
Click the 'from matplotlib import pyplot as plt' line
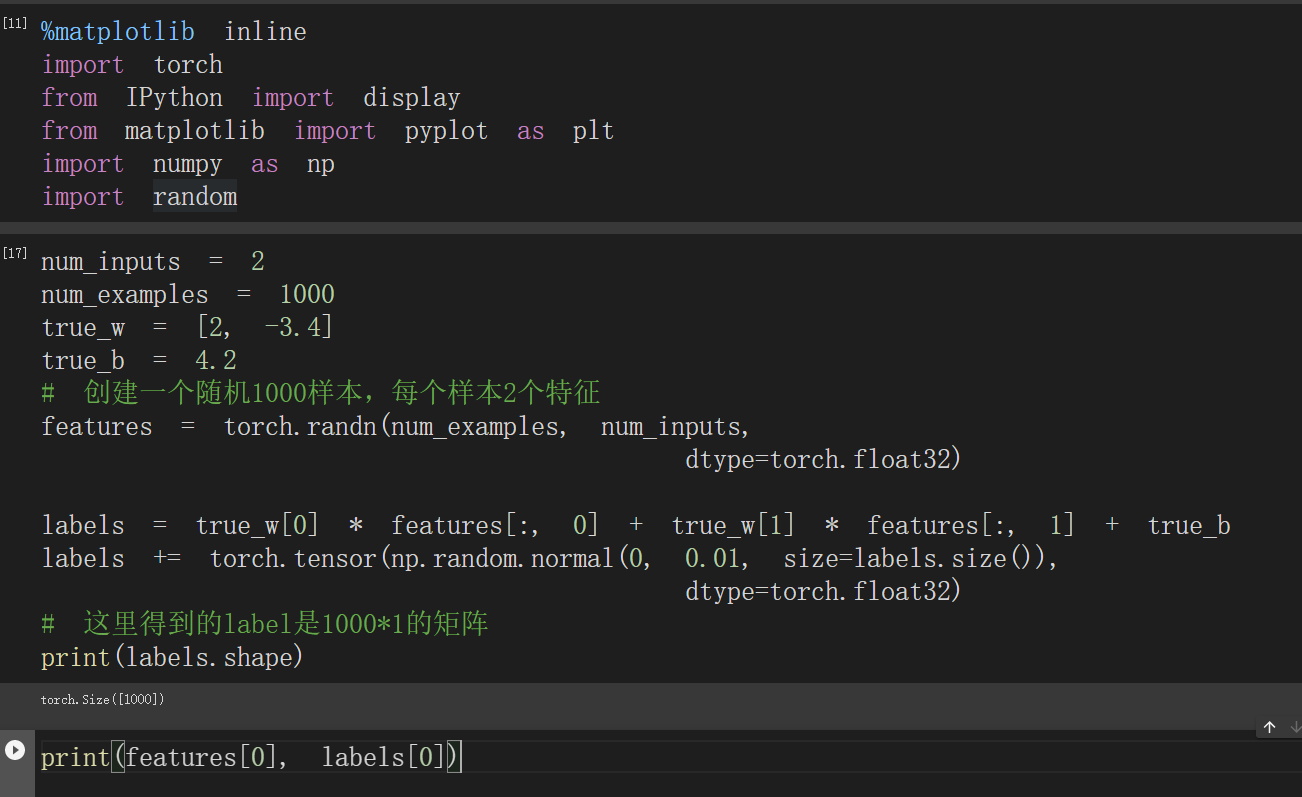point(328,131)
